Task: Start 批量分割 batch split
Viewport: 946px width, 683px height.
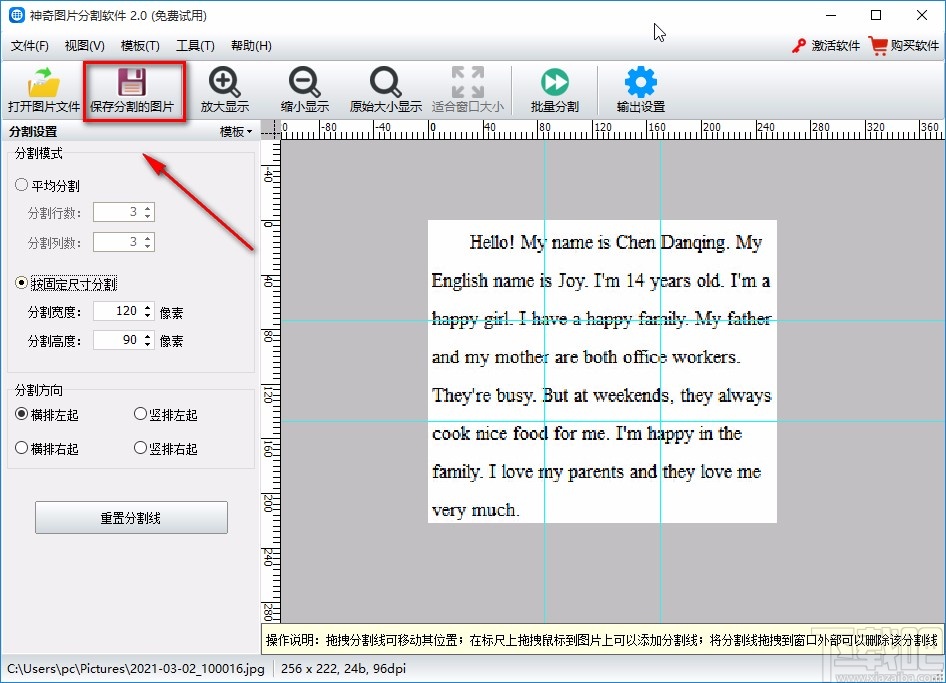Action: coord(554,83)
